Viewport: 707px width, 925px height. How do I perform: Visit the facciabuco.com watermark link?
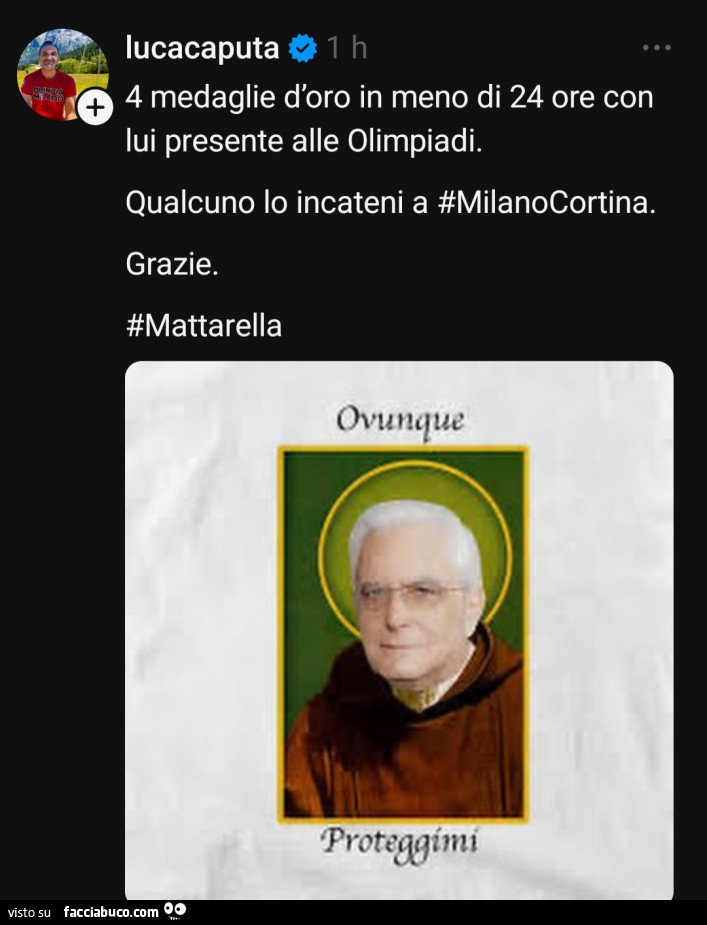pos(111,911)
